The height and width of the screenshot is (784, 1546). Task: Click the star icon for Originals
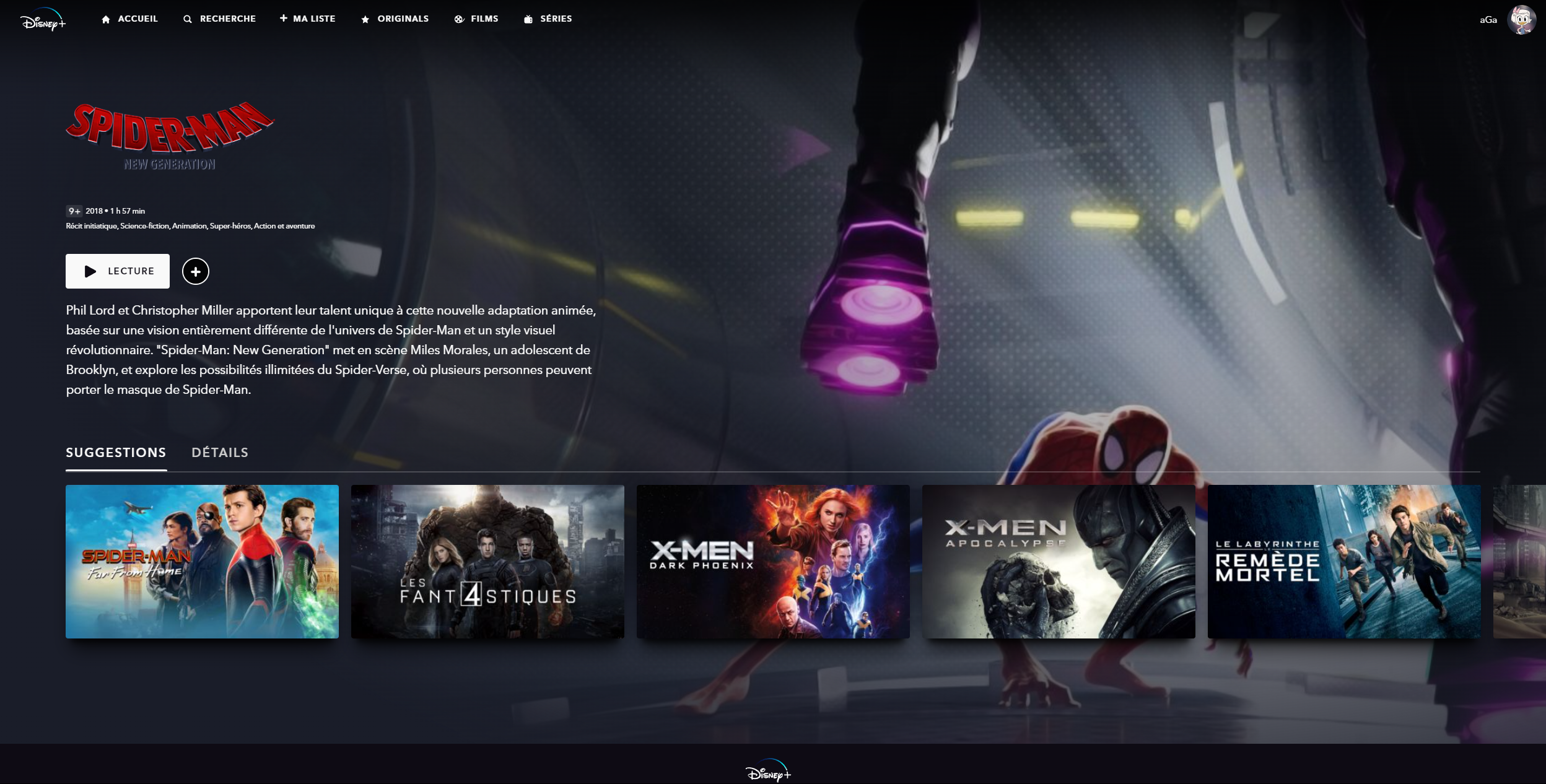pyautogui.click(x=365, y=19)
